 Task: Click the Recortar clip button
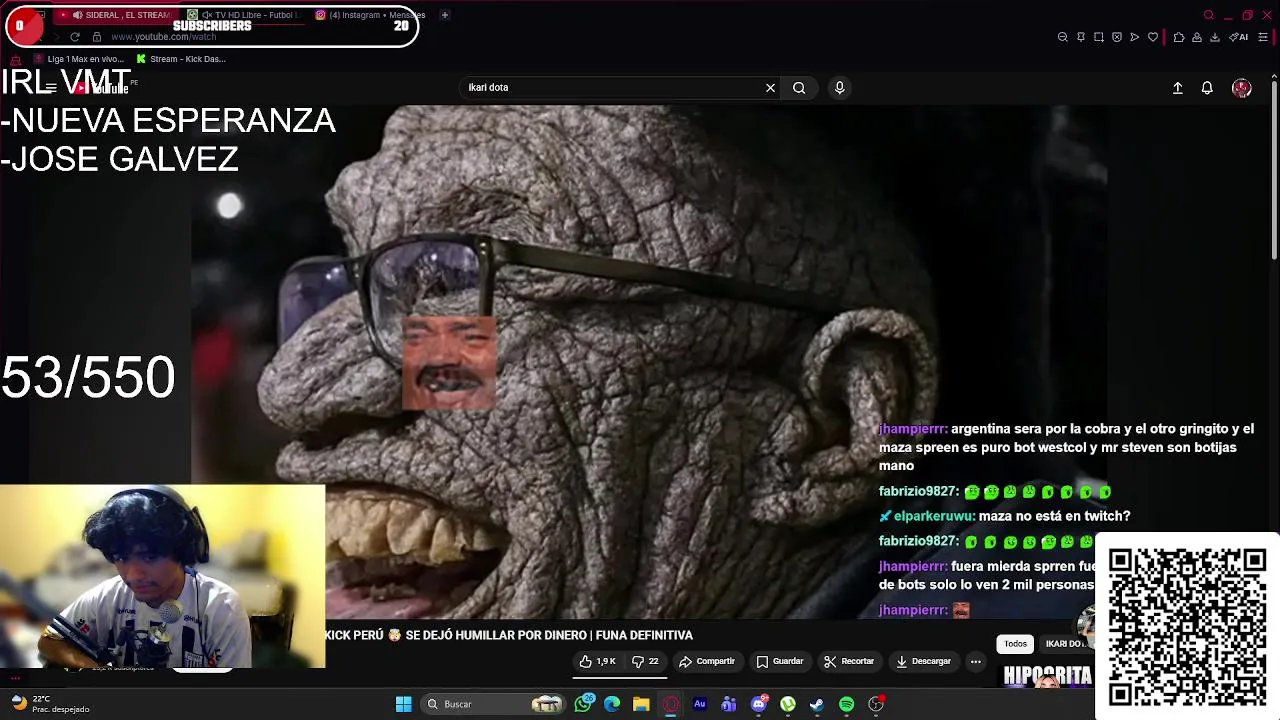(x=849, y=661)
